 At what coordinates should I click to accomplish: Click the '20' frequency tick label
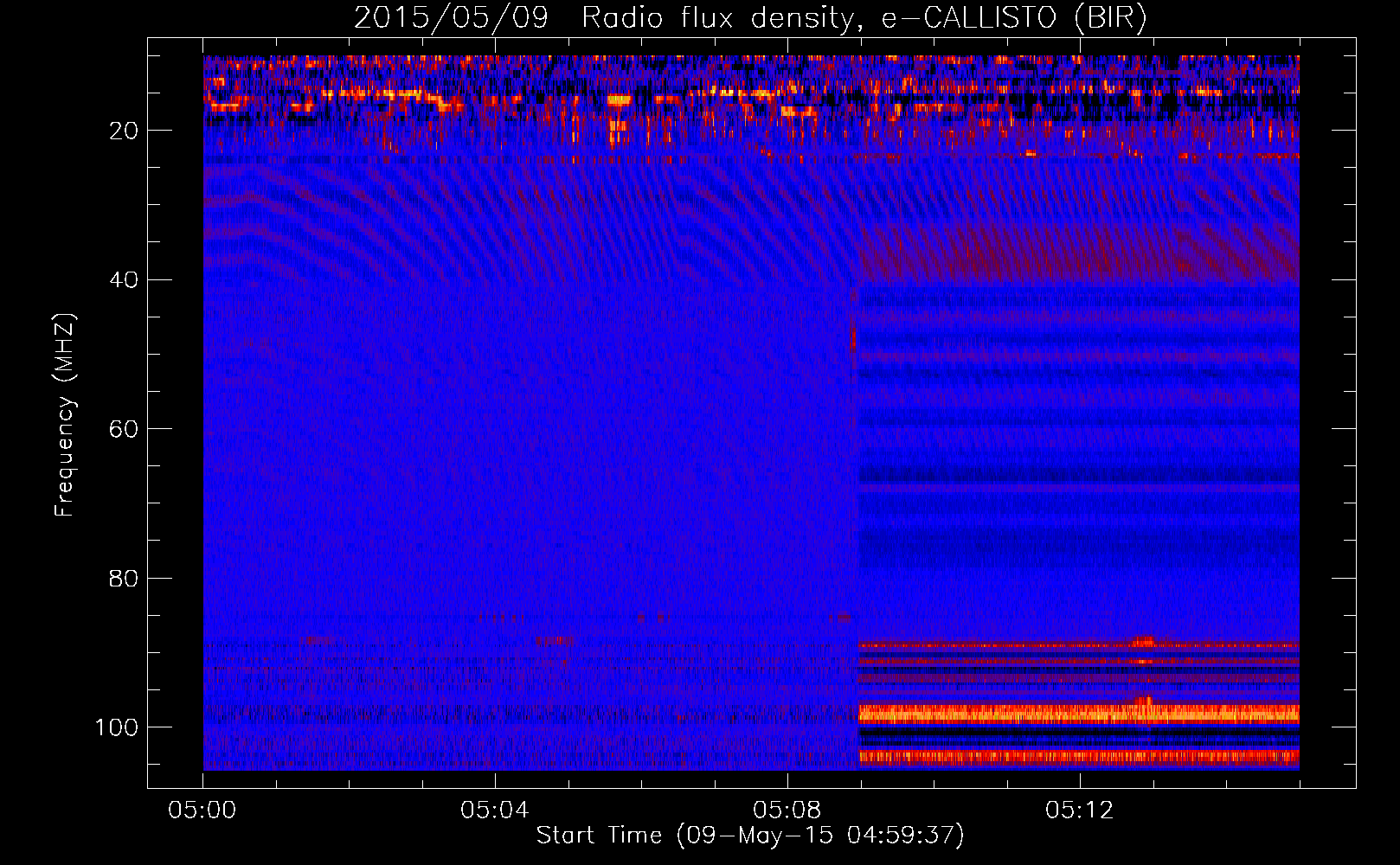pyautogui.click(x=124, y=131)
